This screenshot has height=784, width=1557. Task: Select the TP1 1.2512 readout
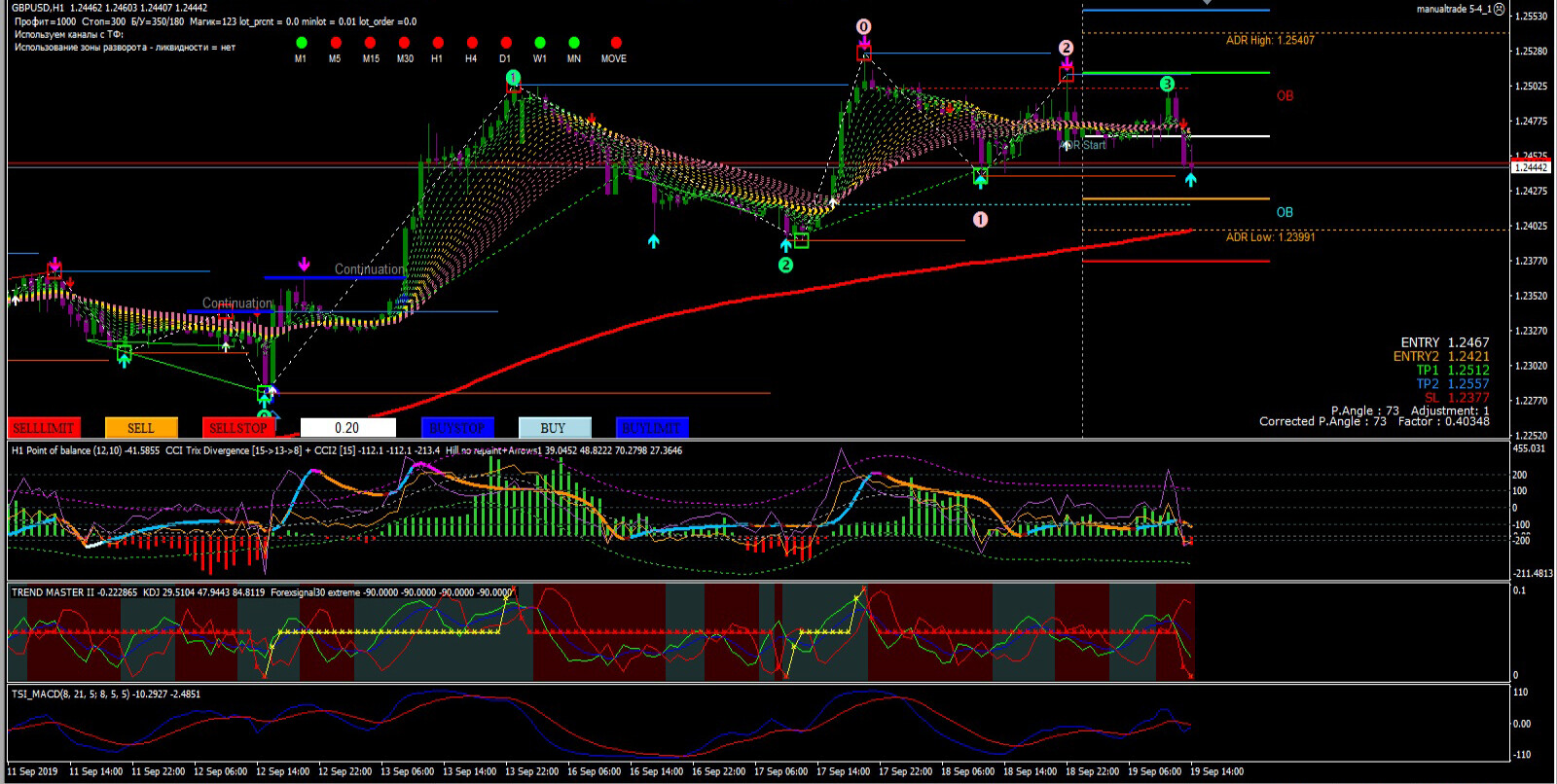[x=1453, y=370]
